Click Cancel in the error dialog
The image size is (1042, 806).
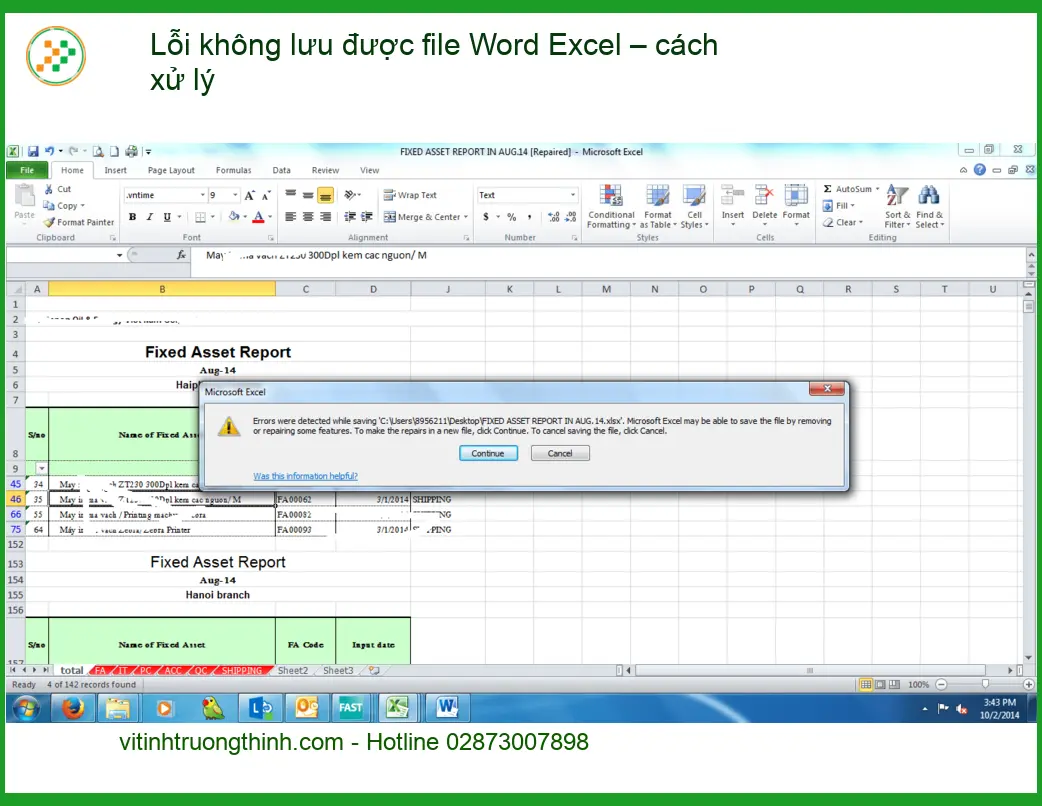click(x=560, y=453)
